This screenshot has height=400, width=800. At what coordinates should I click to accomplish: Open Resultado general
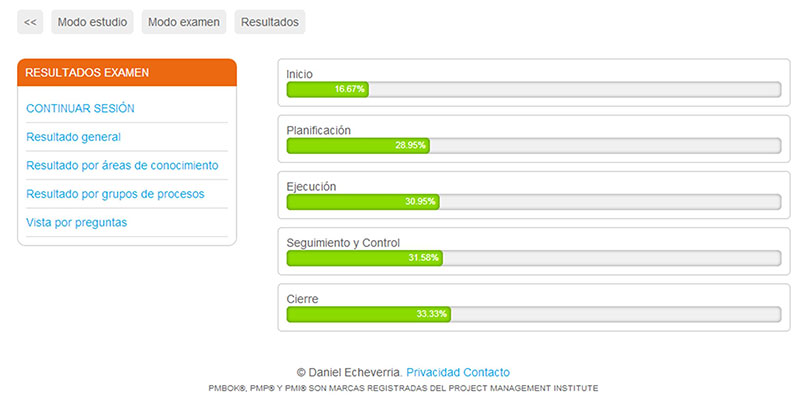pos(73,137)
